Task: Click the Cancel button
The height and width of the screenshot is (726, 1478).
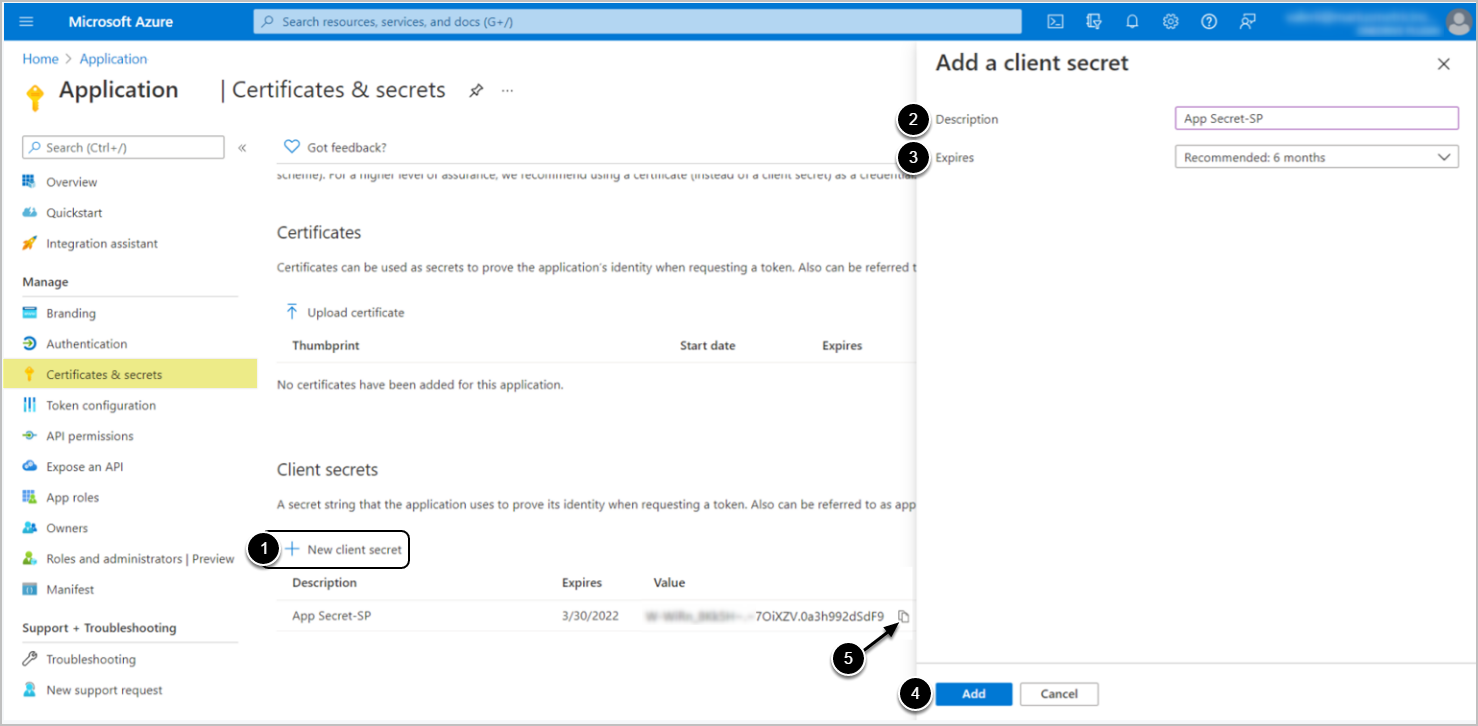Action: click(1059, 694)
